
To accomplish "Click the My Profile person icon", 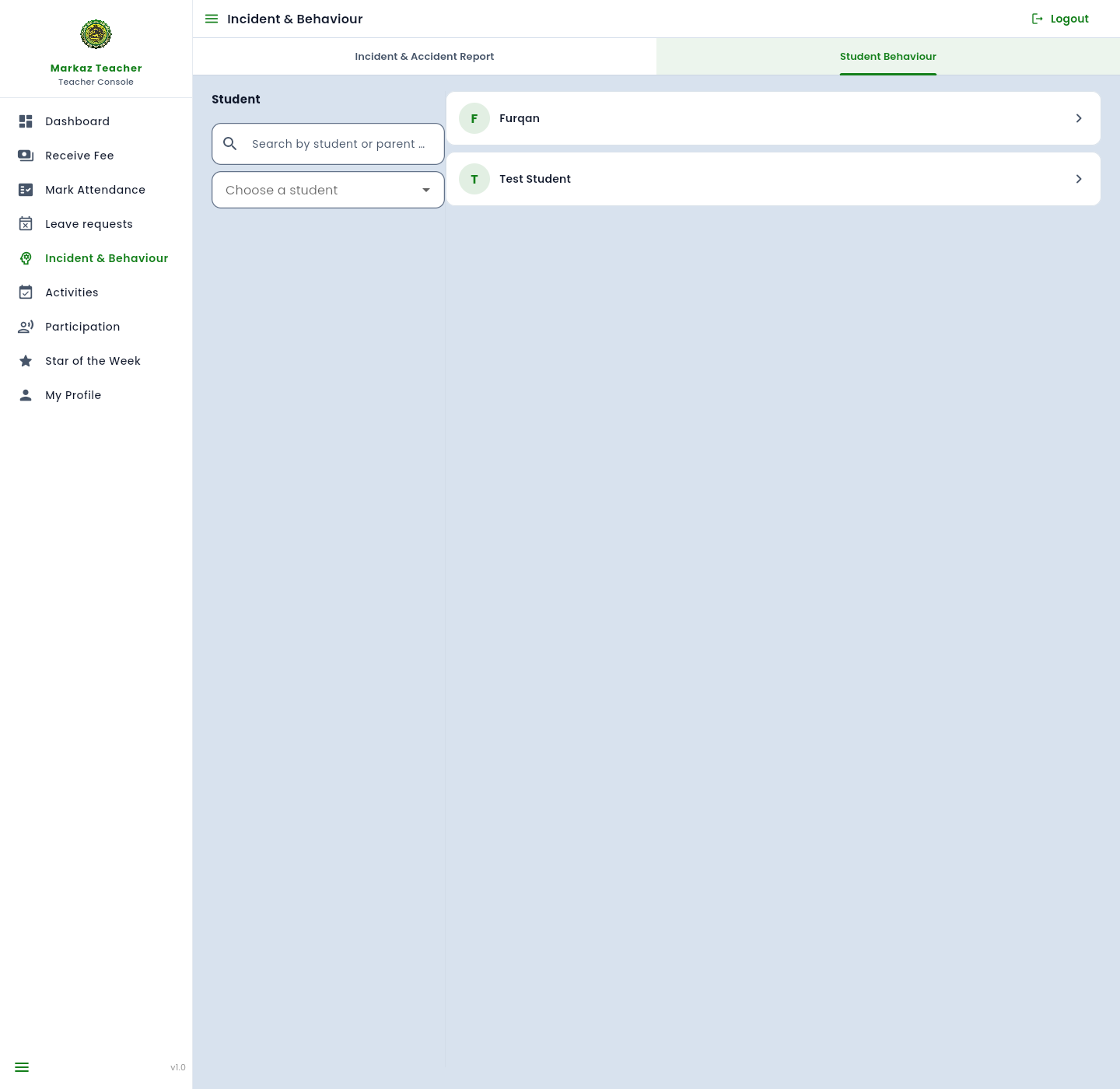I will click(26, 395).
